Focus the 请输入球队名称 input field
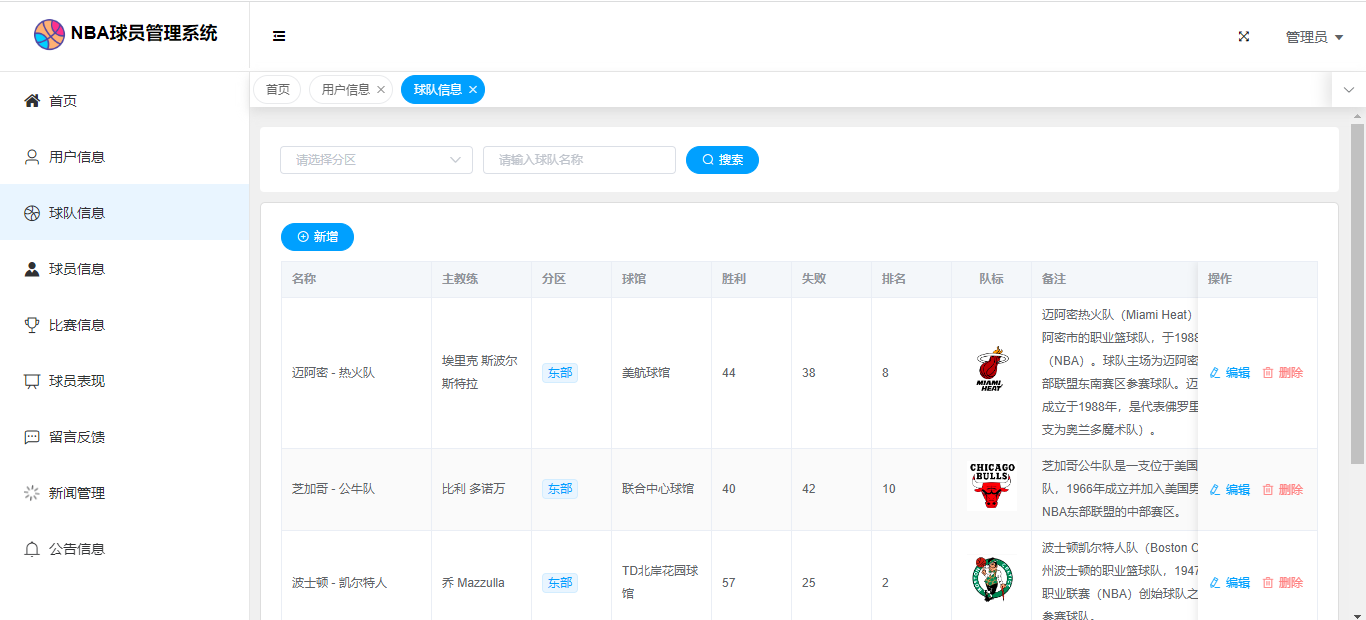The height and width of the screenshot is (620, 1366). coord(579,160)
